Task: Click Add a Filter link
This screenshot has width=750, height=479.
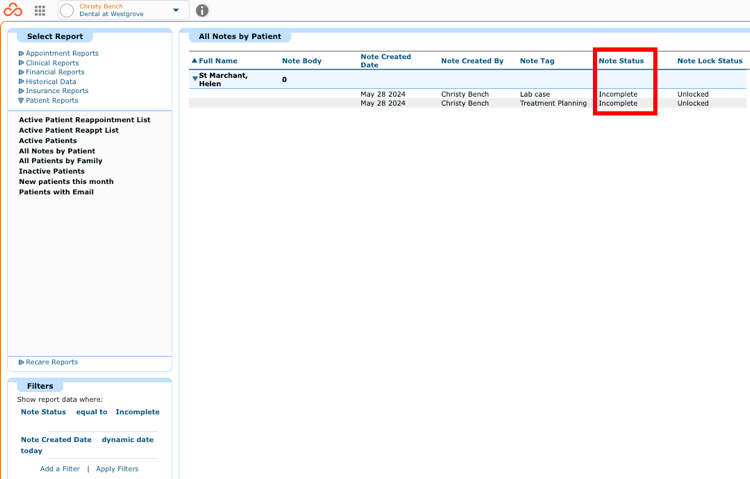Action: coord(60,469)
